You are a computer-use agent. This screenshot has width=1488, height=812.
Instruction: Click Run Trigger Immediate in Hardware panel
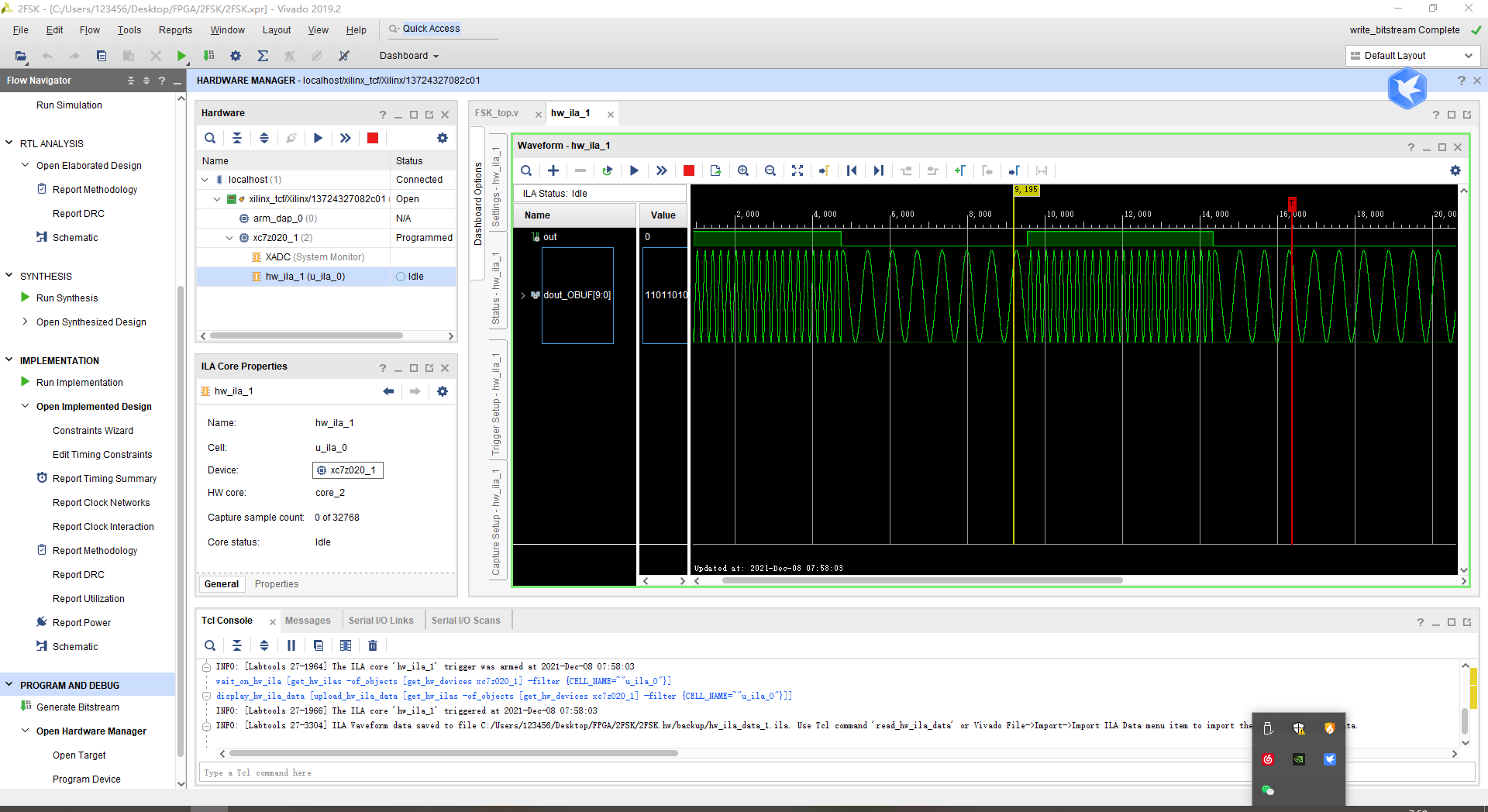pos(345,138)
